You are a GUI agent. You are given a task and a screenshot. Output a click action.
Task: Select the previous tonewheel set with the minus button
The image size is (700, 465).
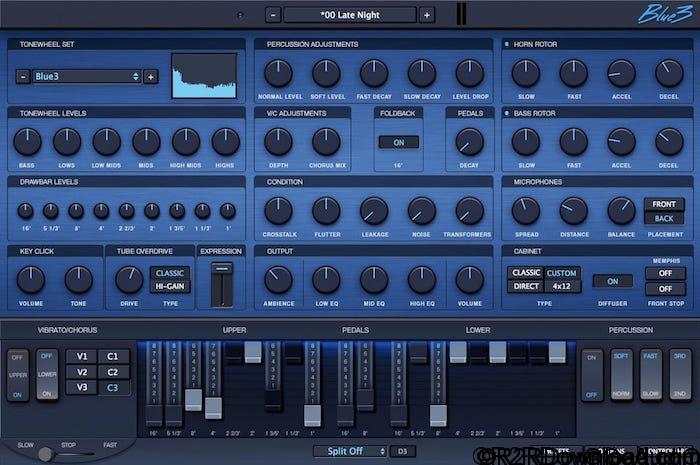point(23,77)
